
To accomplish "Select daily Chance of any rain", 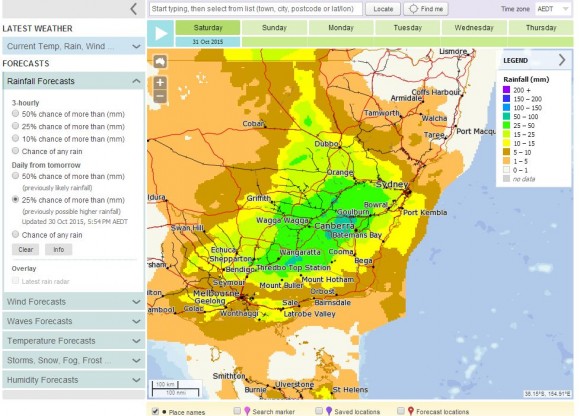I will click(x=15, y=234).
